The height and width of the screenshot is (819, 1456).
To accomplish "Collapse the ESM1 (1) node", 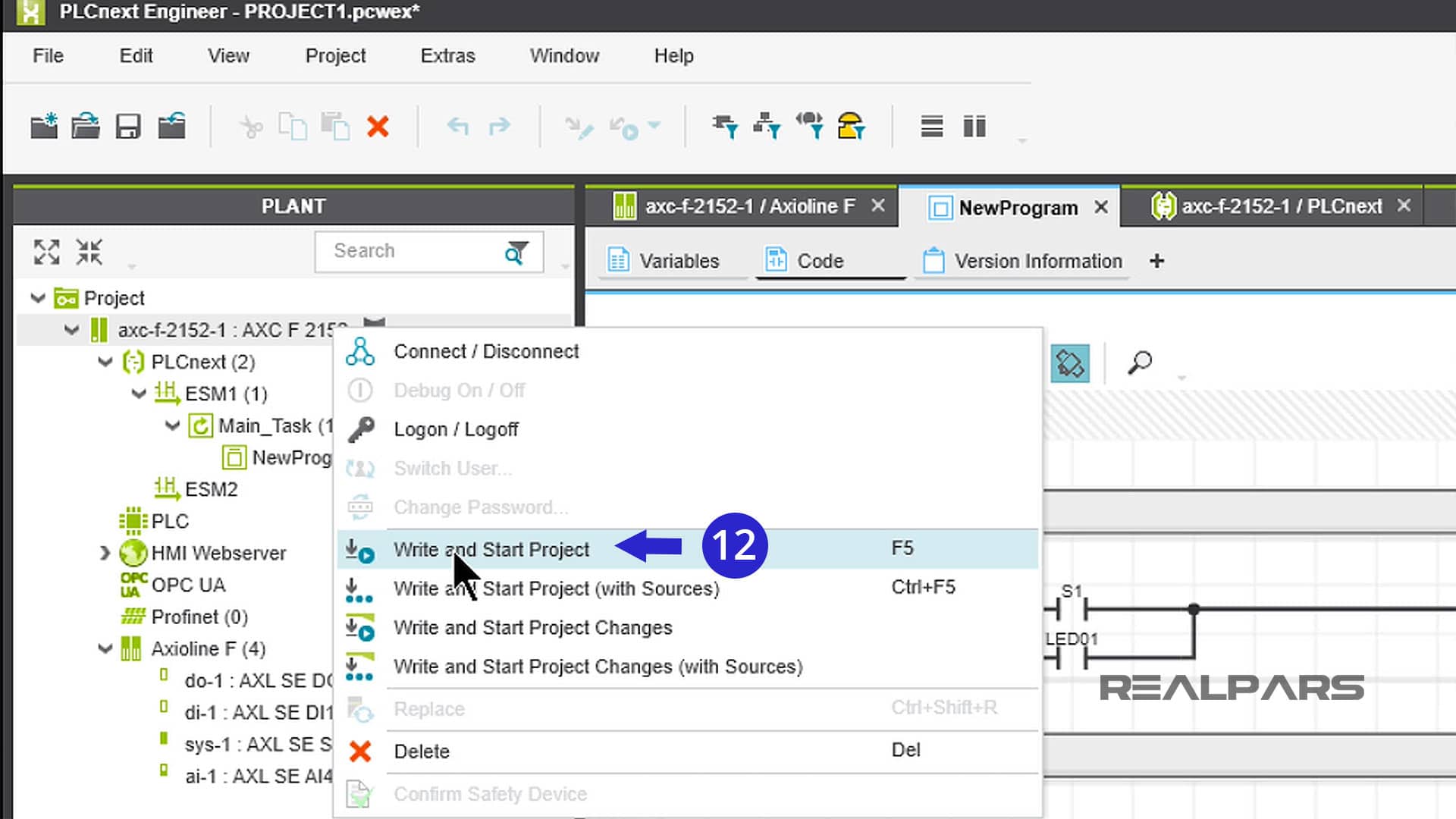I will pos(139,394).
